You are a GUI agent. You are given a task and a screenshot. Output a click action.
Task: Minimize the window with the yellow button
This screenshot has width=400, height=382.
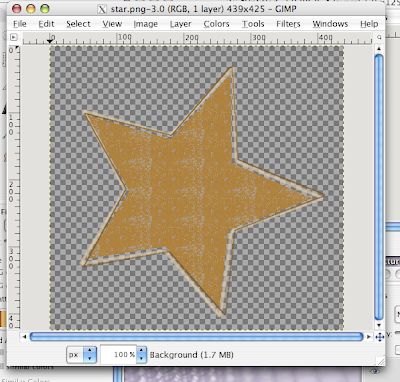pyautogui.click(x=31, y=9)
